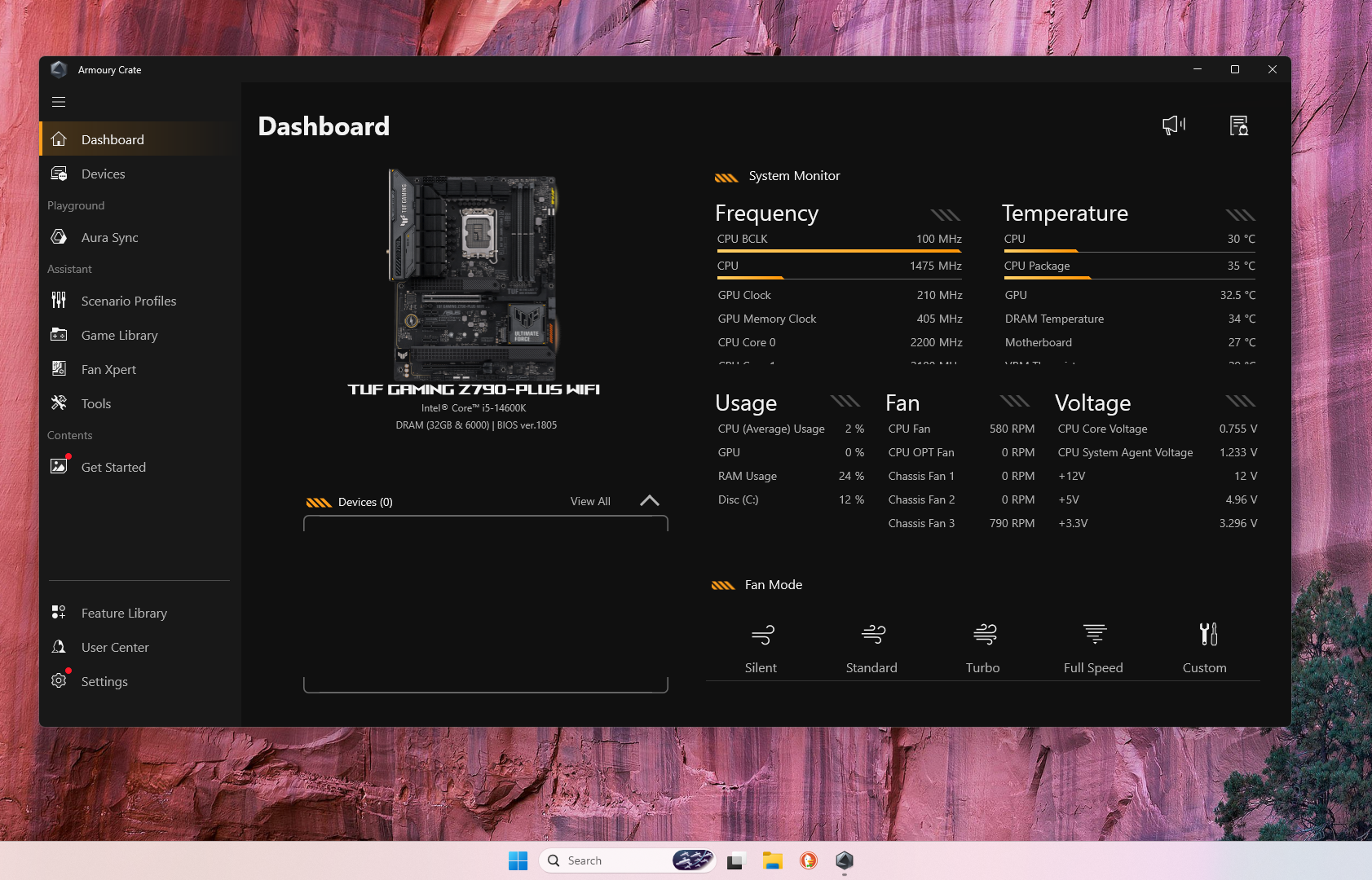This screenshot has width=1372, height=880.
Task: Open the Get Started menu label
Action: (113, 467)
